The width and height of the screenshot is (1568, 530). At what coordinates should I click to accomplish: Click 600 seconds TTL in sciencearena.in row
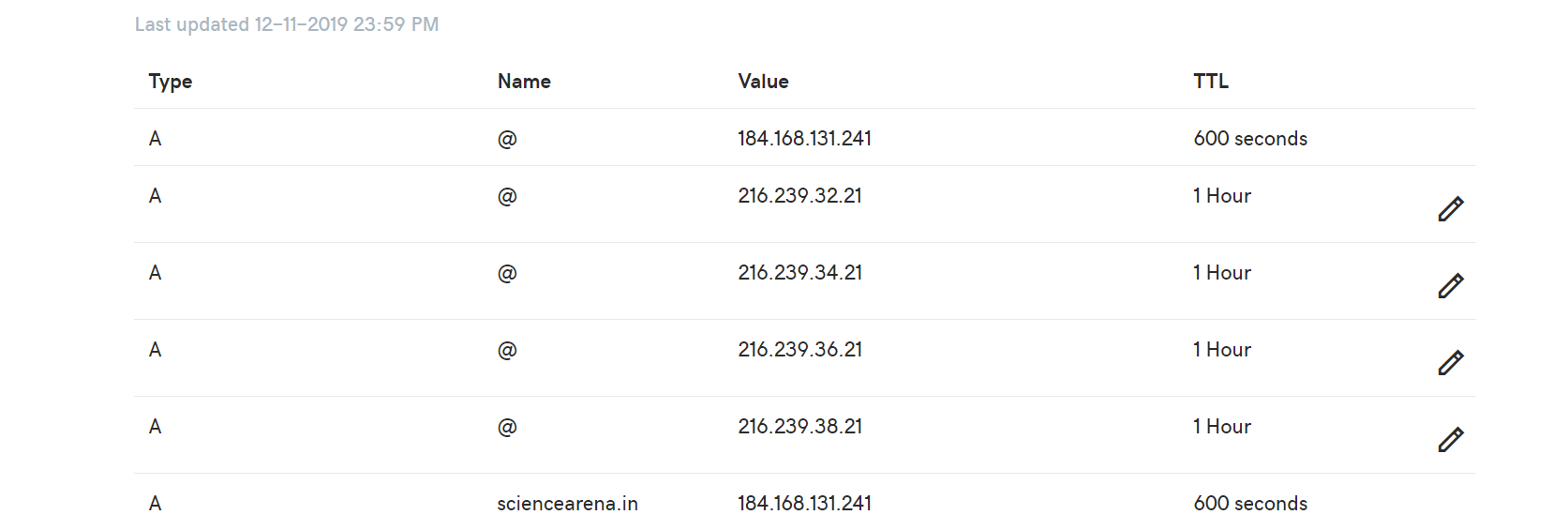[x=1250, y=504]
